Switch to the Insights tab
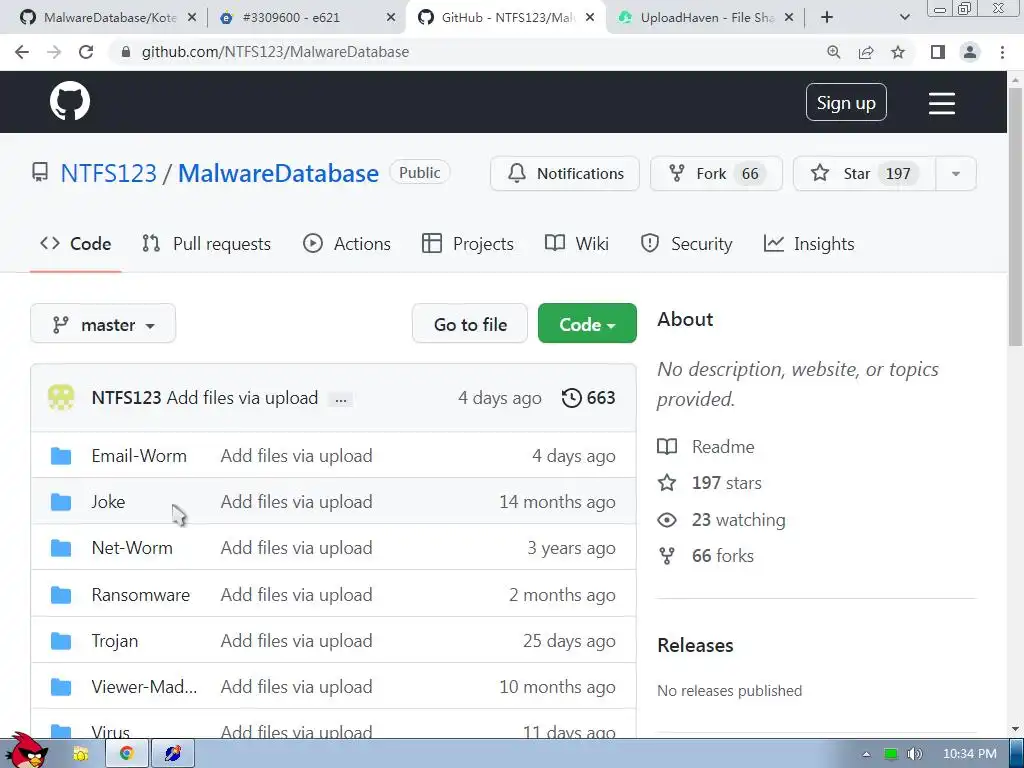Image resolution: width=1024 pixels, height=768 pixels. click(x=809, y=244)
